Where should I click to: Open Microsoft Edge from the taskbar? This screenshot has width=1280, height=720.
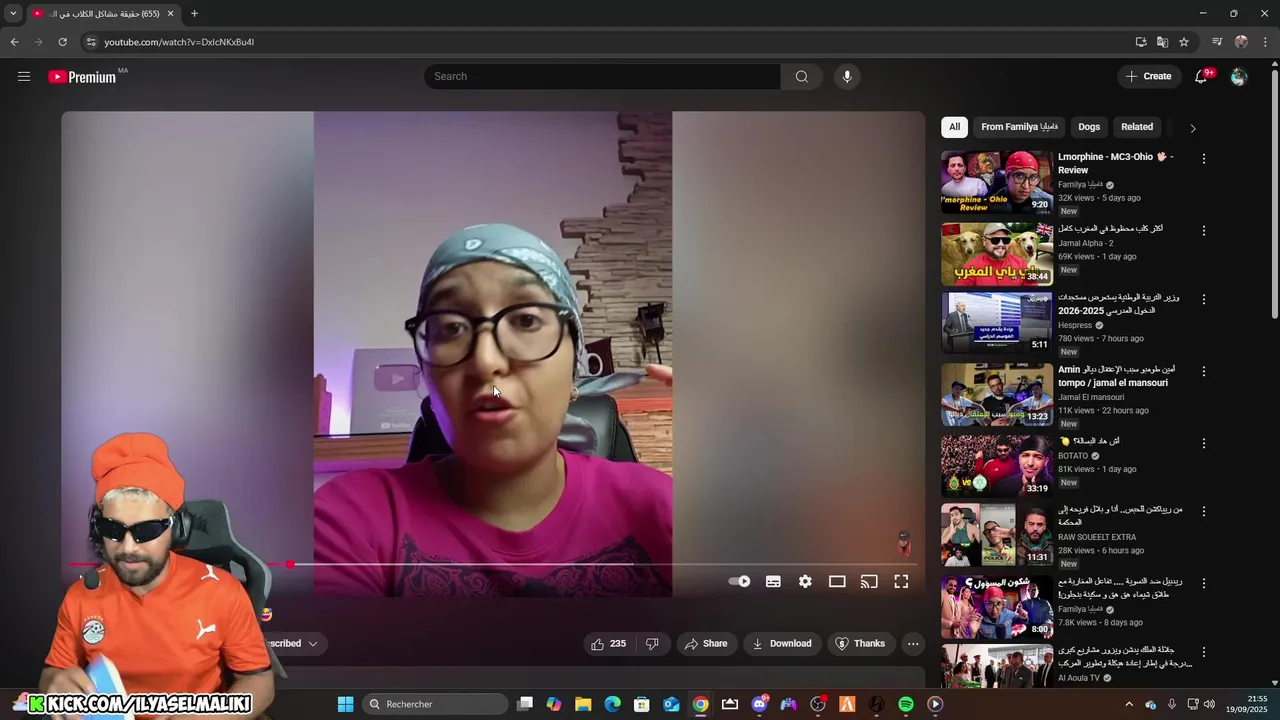tap(613, 704)
